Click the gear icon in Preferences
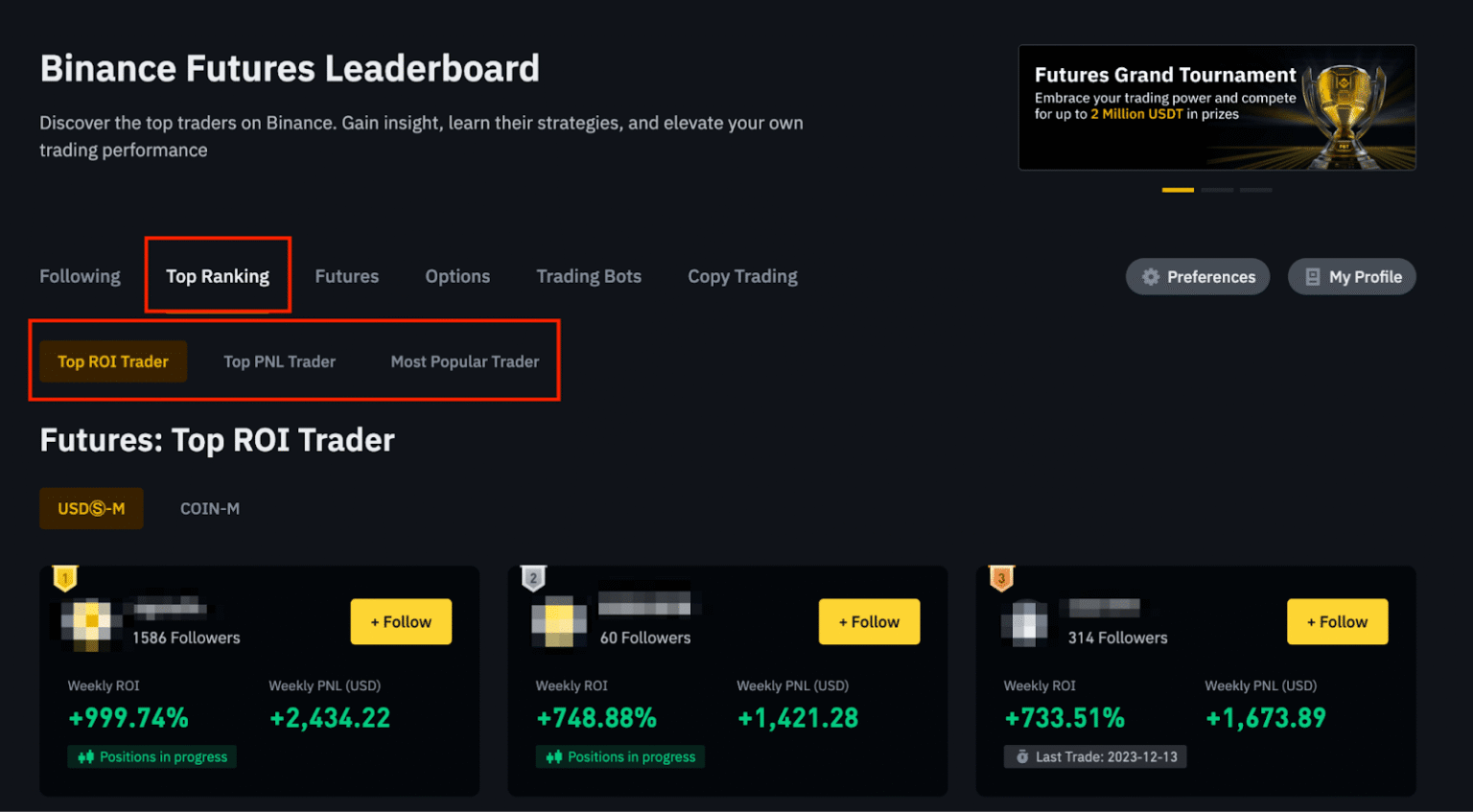The height and width of the screenshot is (812, 1473). pyautogui.click(x=1151, y=277)
